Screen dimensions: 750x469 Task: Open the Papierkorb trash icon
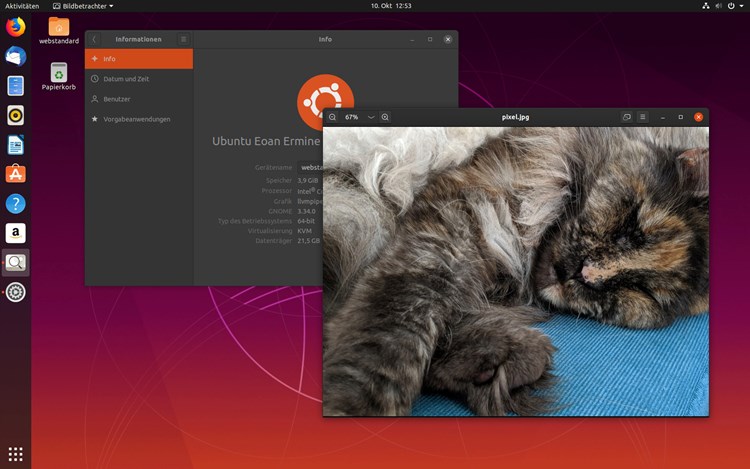(x=59, y=76)
